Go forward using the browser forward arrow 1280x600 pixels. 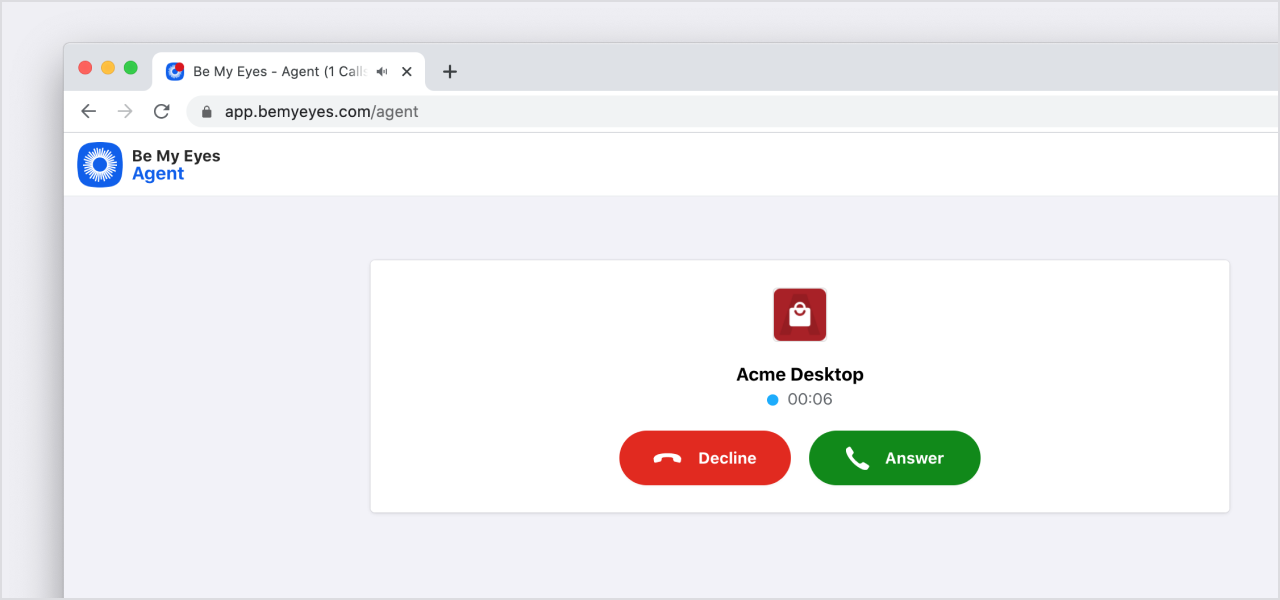pyautogui.click(x=125, y=111)
